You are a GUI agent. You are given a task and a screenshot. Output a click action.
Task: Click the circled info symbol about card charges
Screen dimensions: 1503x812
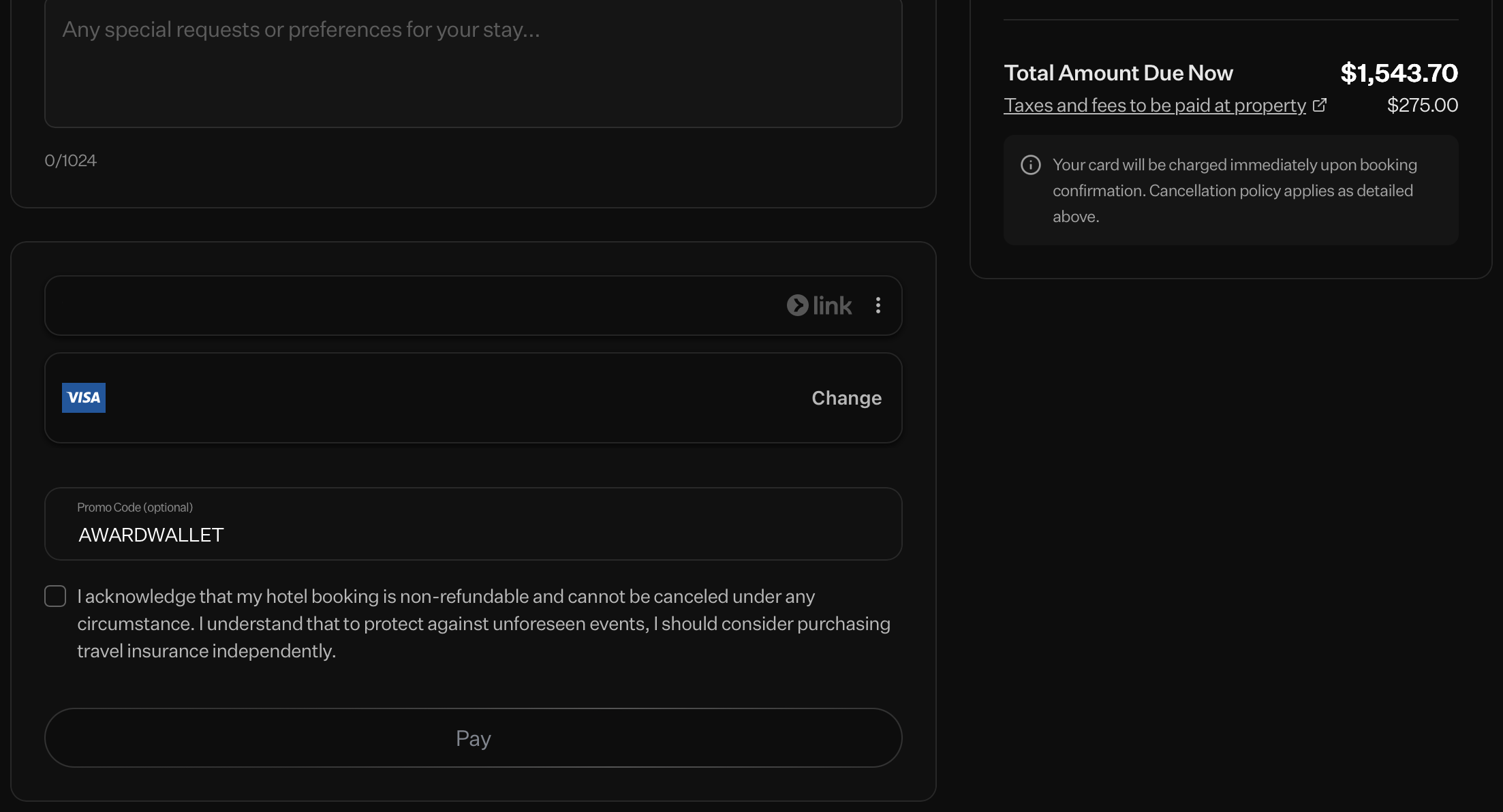pos(1030,164)
